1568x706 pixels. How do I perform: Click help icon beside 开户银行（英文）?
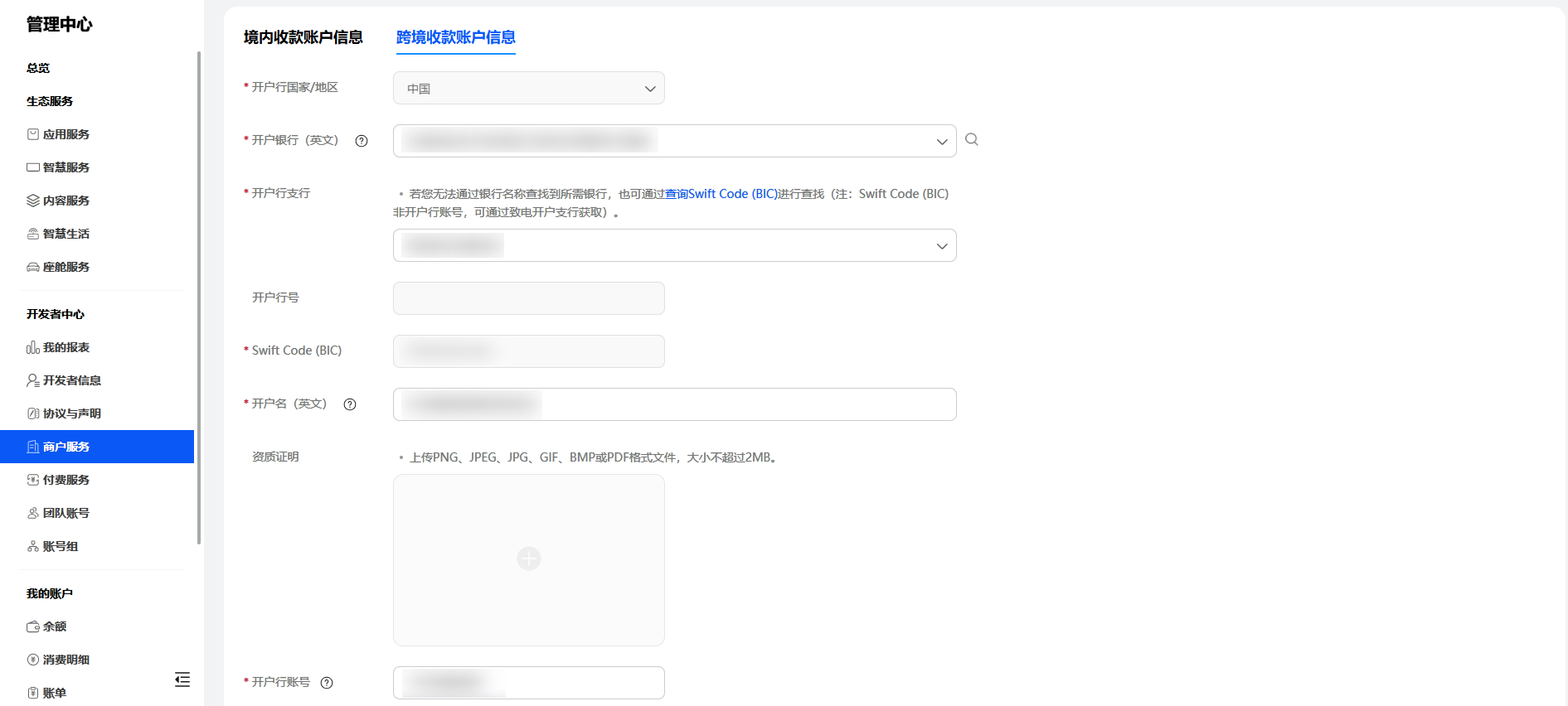pyautogui.click(x=362, y=141)
